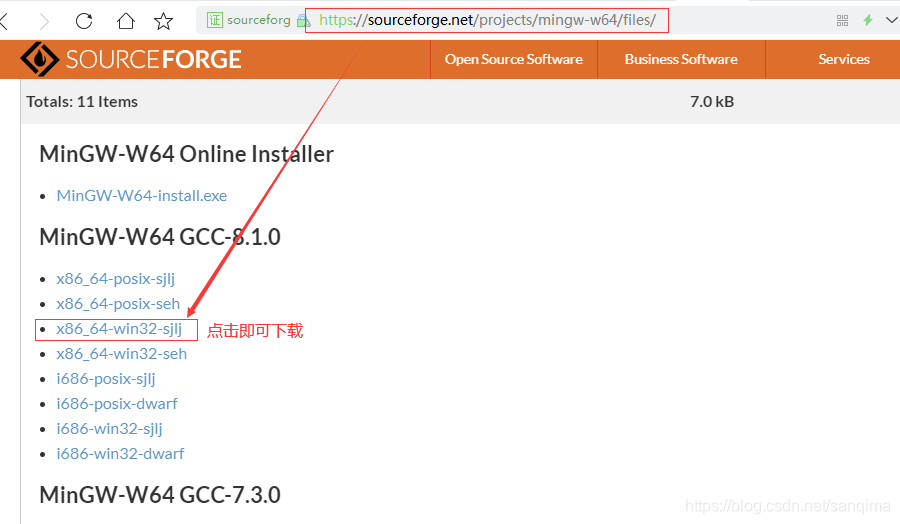Open the x86_64-win32-seh link
The width and height of the screenshot is (900, 524).
(122, 354)
